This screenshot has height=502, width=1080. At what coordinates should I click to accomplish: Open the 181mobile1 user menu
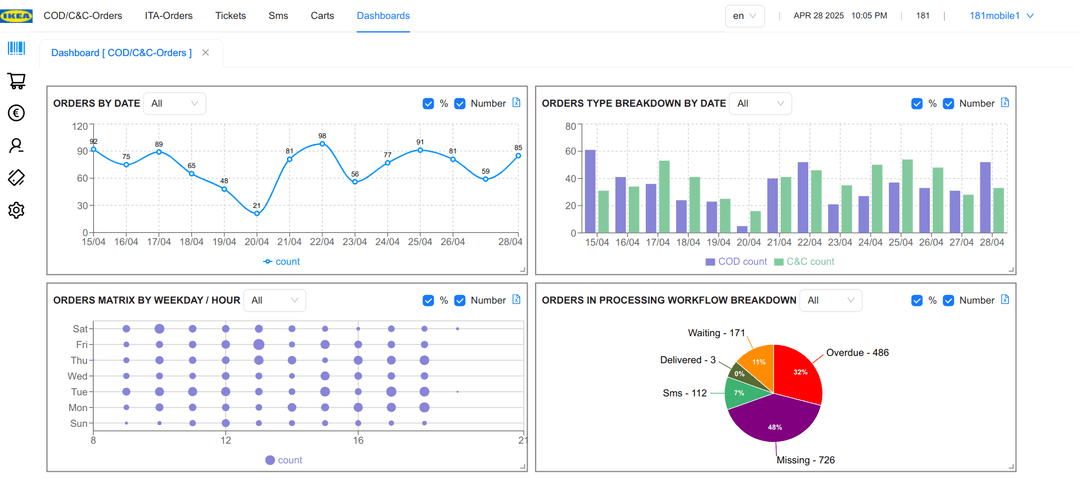pos(1001,16)
